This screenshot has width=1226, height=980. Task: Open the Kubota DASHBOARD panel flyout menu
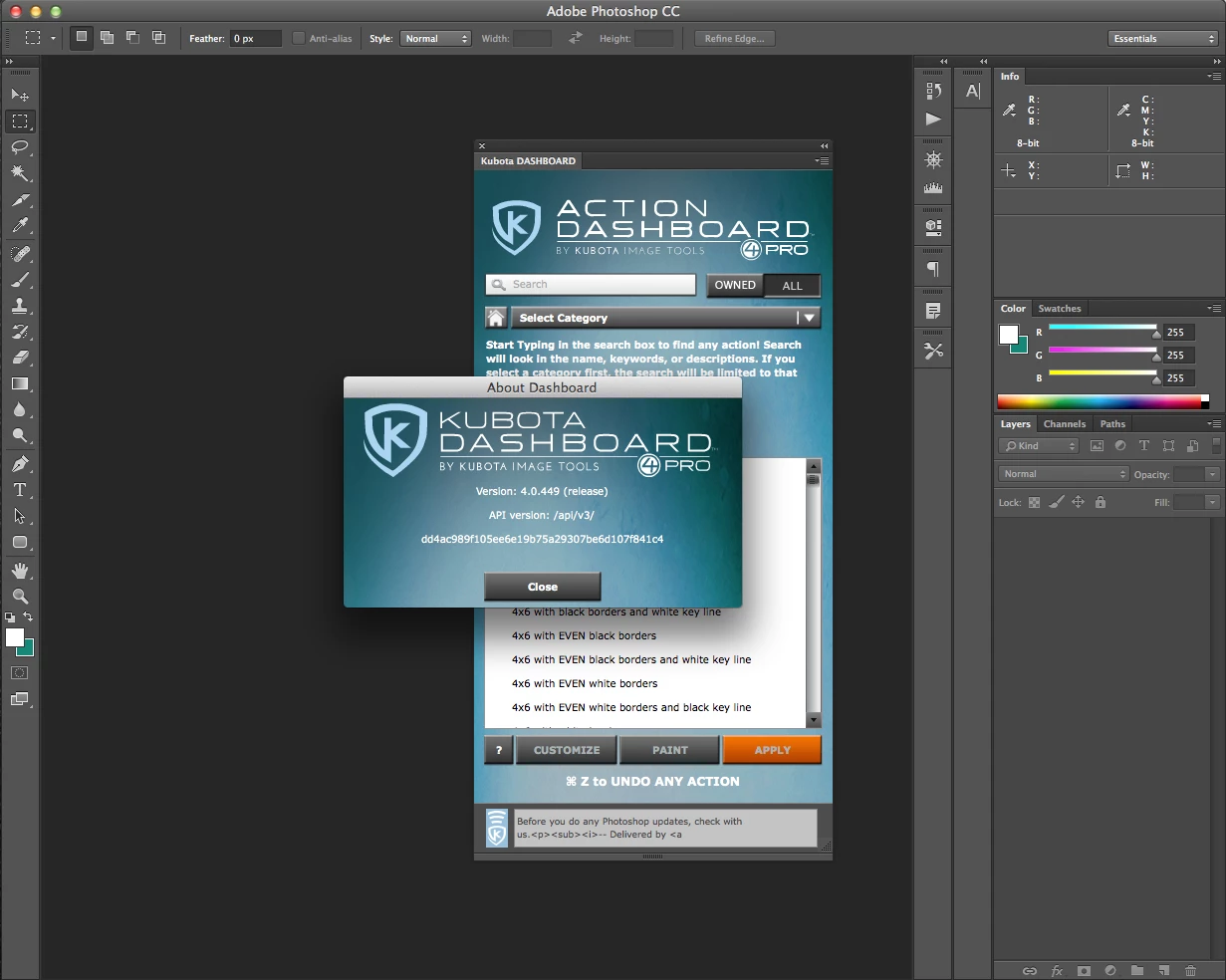pyautogui.click(x=822, y=160)
